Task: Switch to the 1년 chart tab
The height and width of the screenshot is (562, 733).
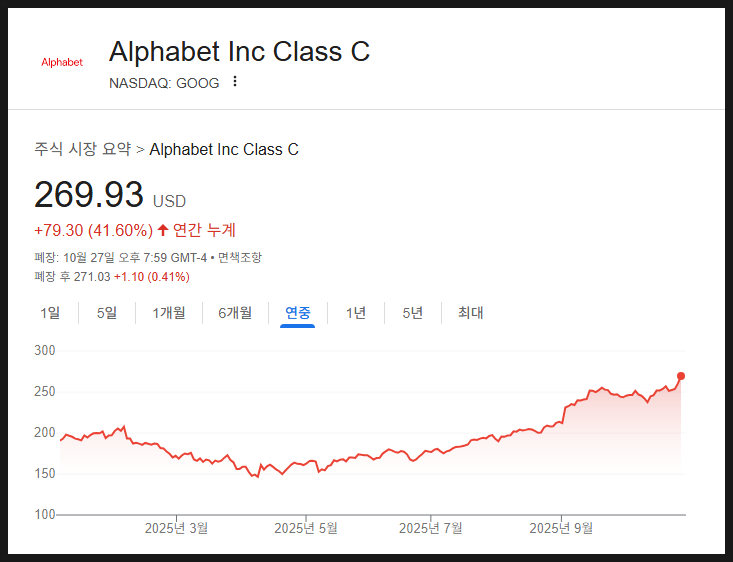Action: tap(356, 313)
